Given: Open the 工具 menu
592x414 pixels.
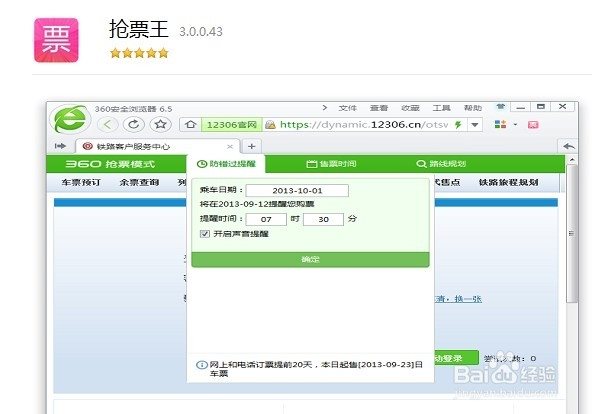Looking at the screenshot, I should tap(441, 108).
